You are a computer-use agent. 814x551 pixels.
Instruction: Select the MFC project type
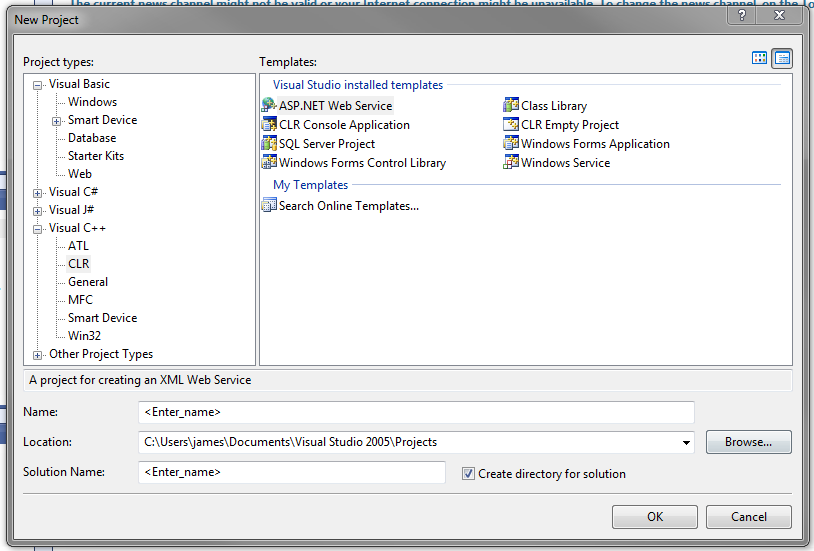80,300
